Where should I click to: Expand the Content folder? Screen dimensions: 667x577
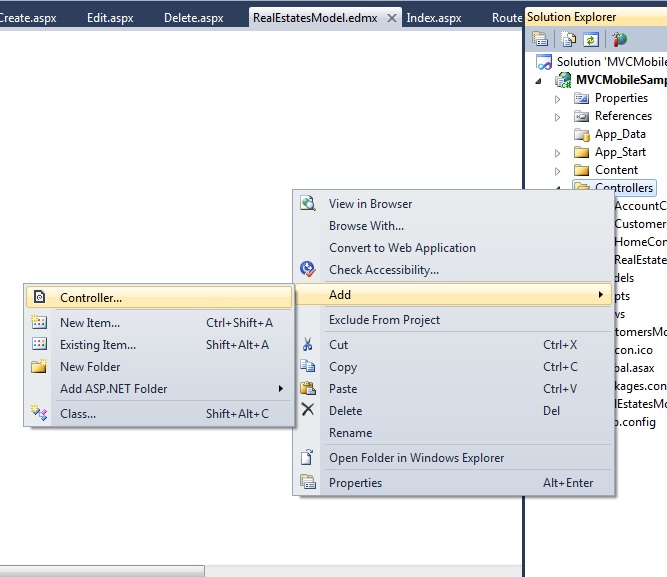tap(557, 171)
